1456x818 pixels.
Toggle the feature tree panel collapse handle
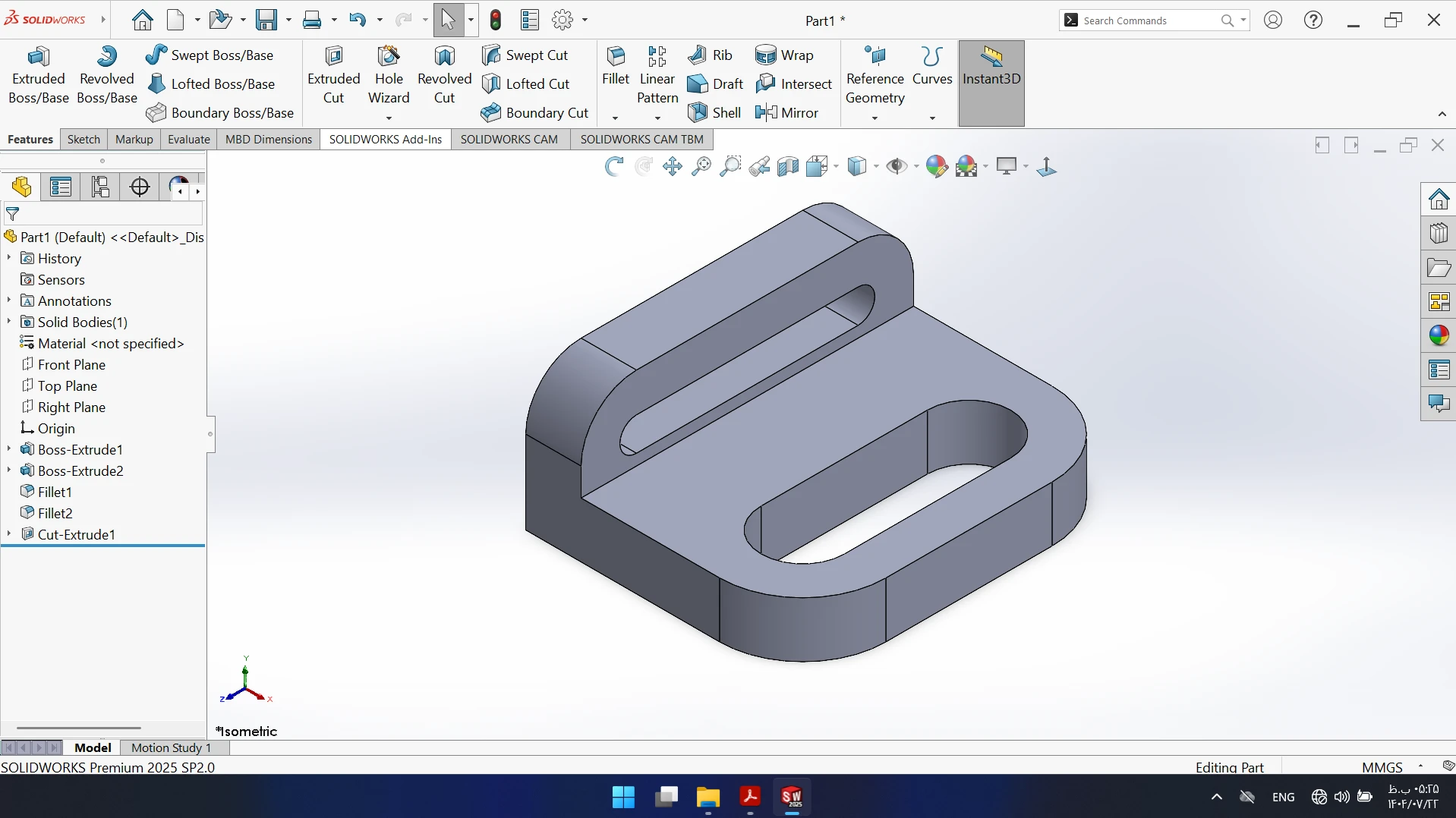pos(210,434)
